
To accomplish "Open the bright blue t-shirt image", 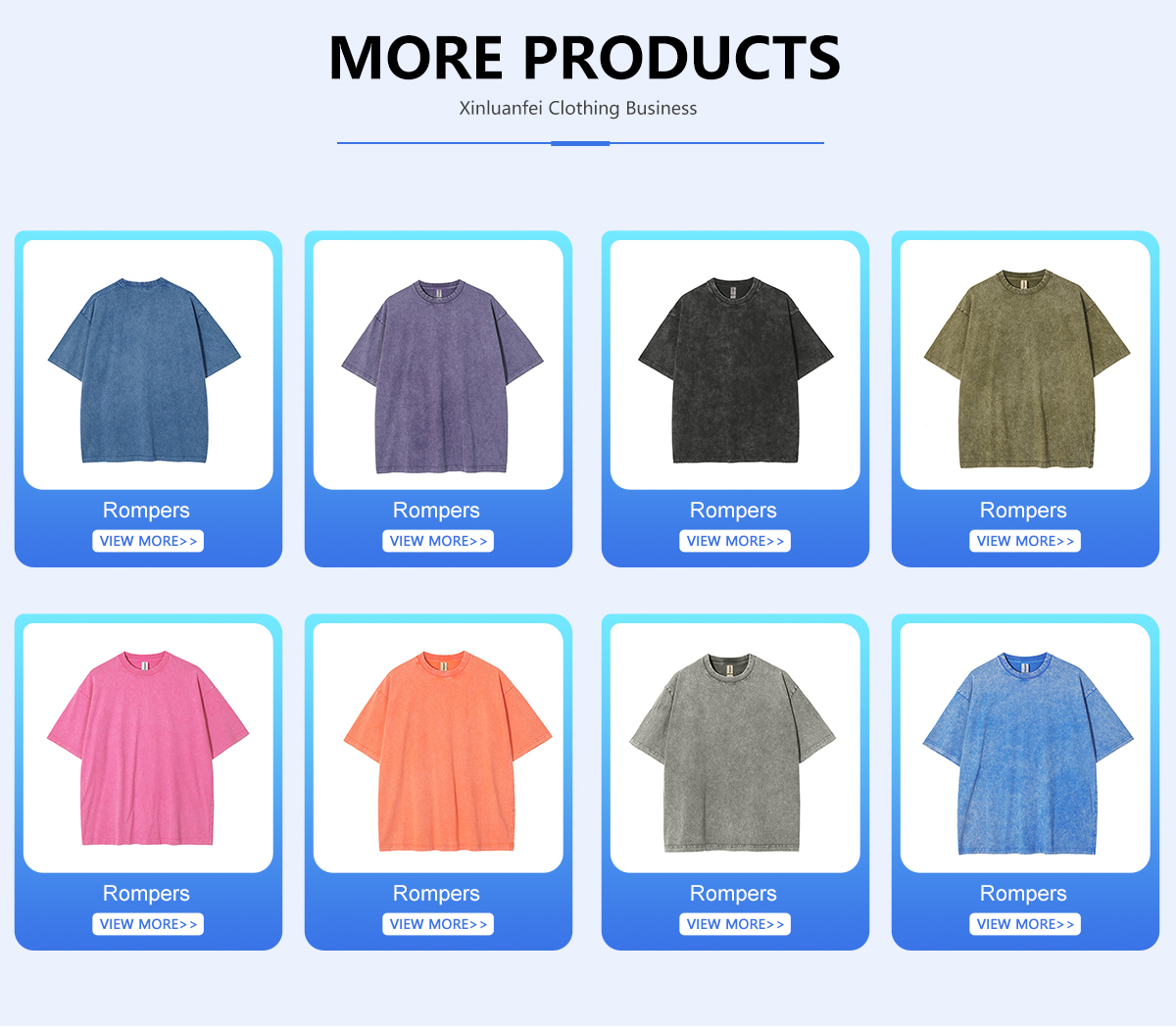I will pos(1025,748).
